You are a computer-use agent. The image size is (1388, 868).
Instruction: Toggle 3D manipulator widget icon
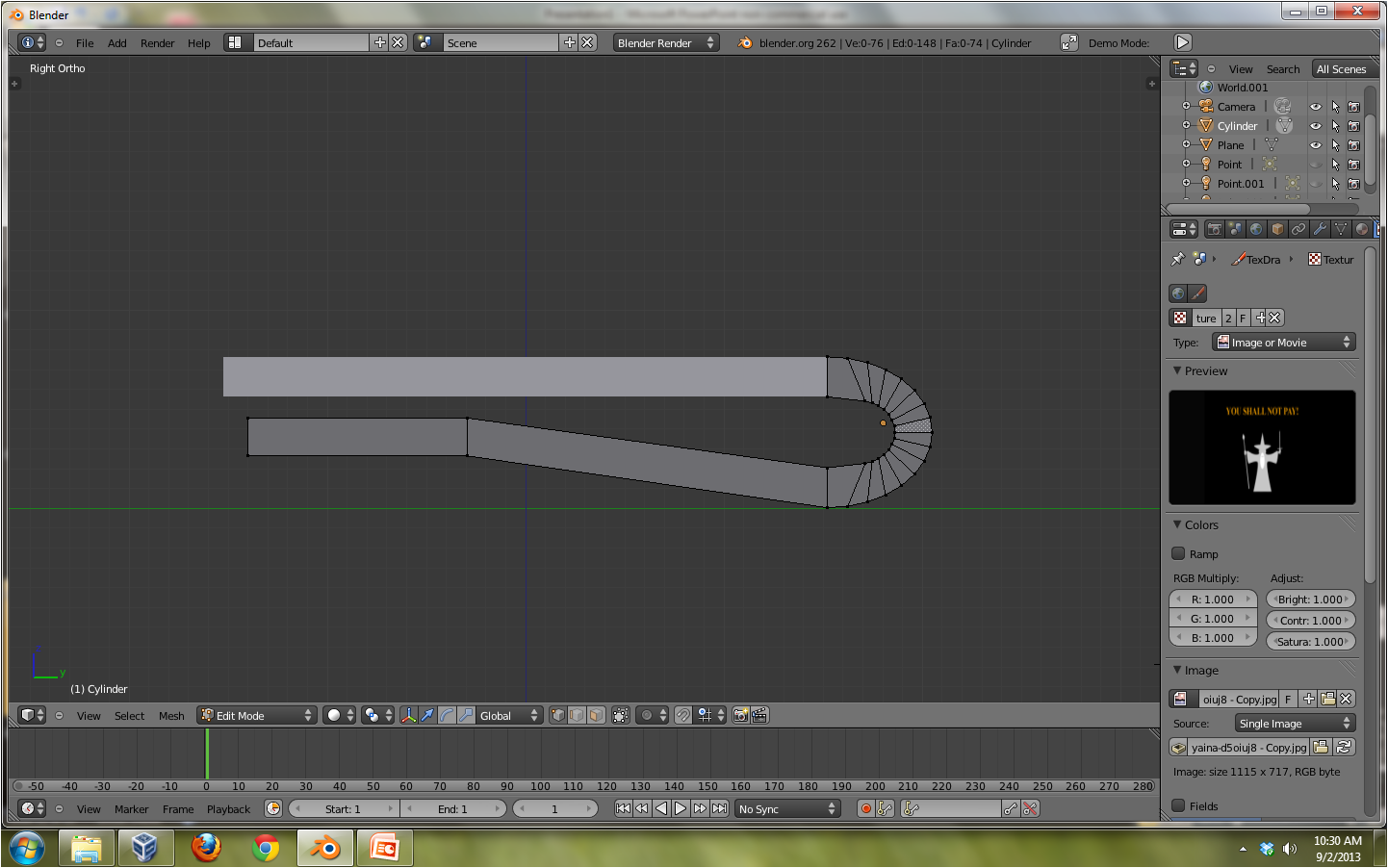point(408,715)
